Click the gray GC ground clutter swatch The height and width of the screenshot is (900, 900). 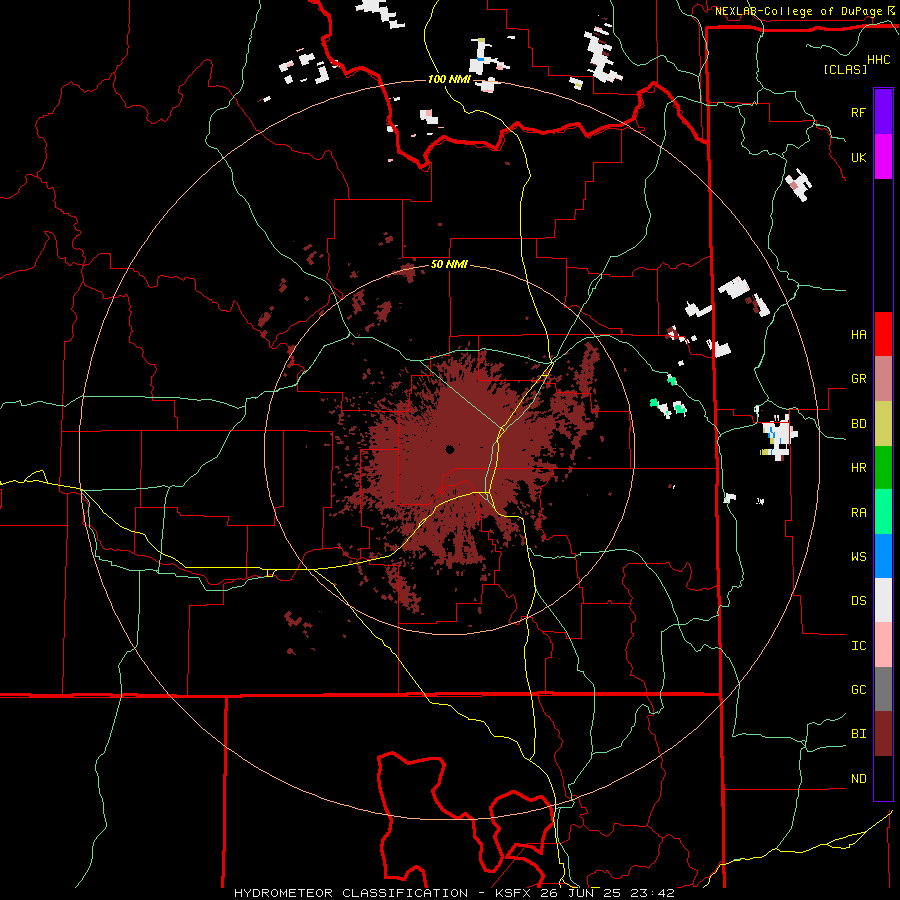883,689
